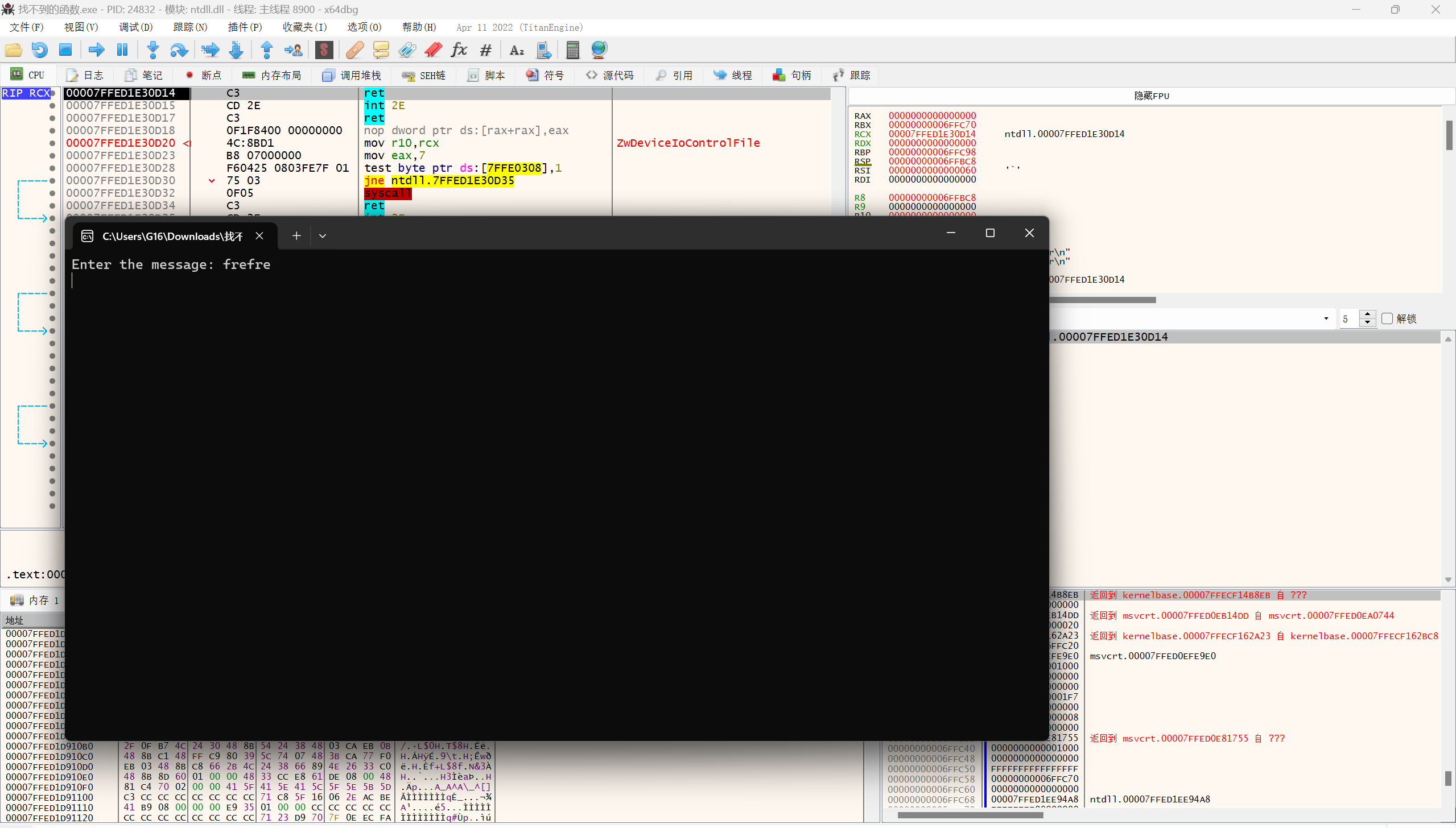Restart the debuggee with the restart icon
This screenshot has width=1456, height=828.
coord(39,50)
